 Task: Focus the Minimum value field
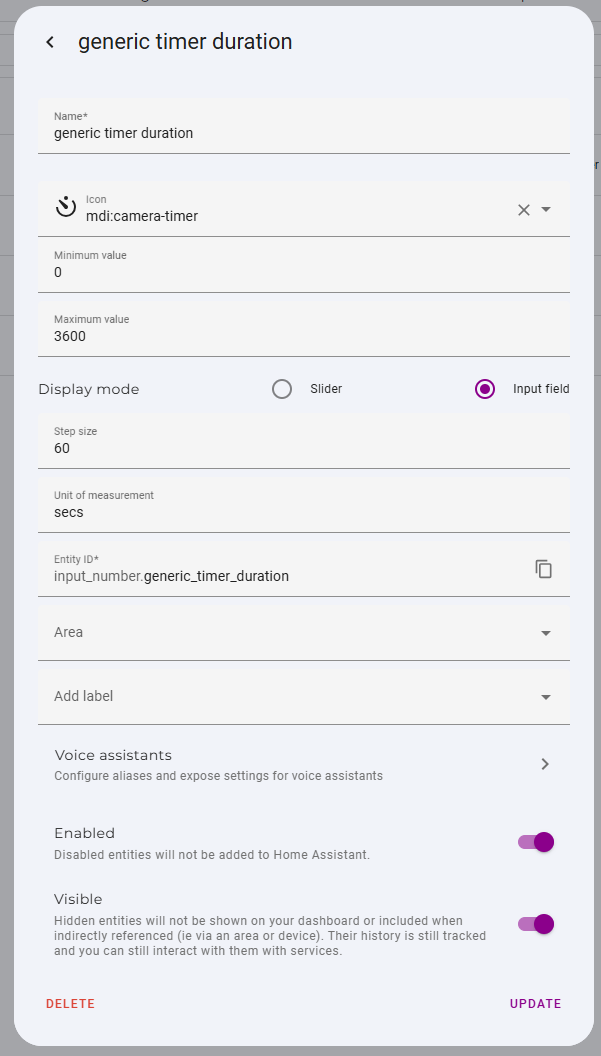click(303, 271)
